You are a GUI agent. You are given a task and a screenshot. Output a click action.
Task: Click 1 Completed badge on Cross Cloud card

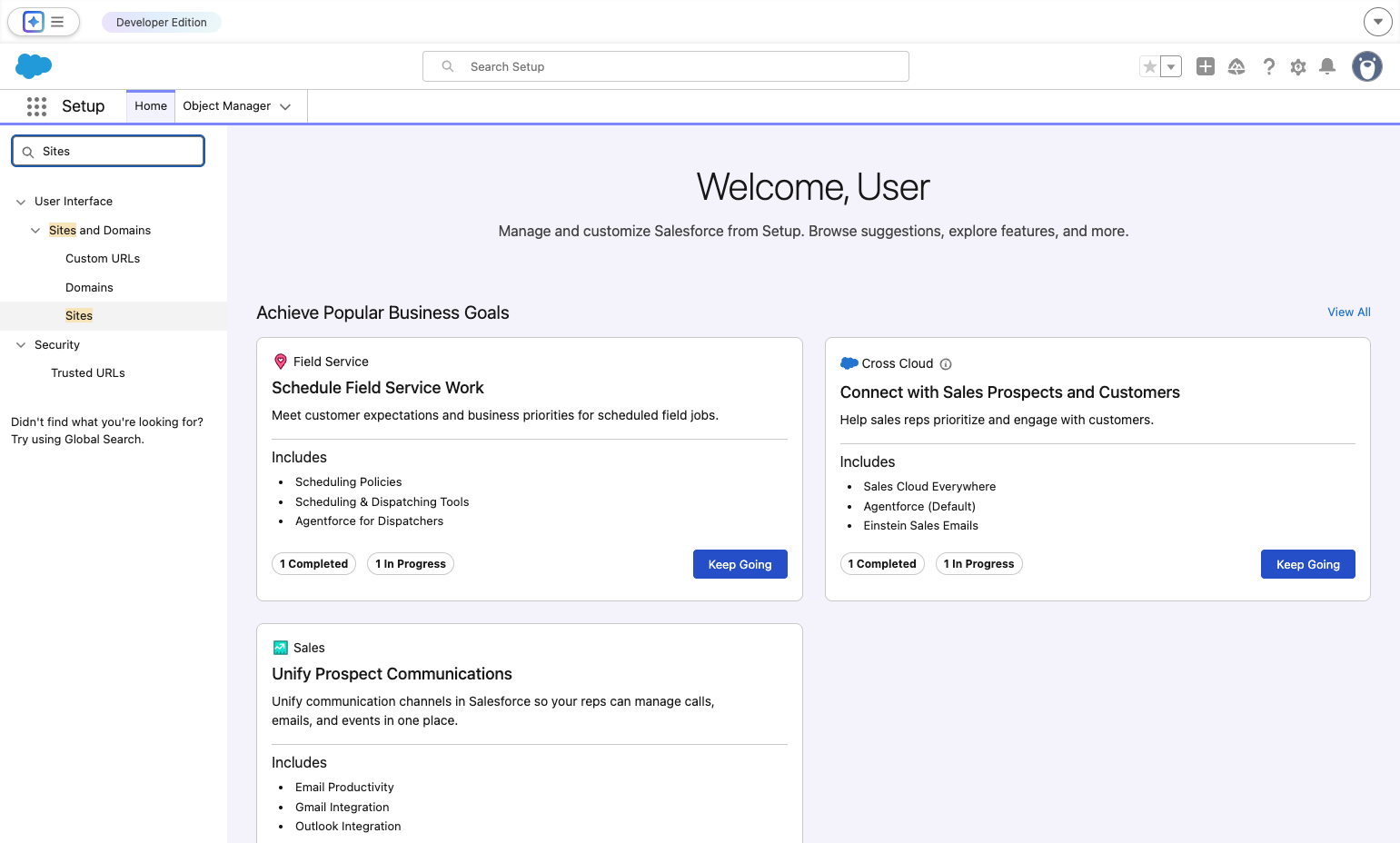click(x=882, y=564)
